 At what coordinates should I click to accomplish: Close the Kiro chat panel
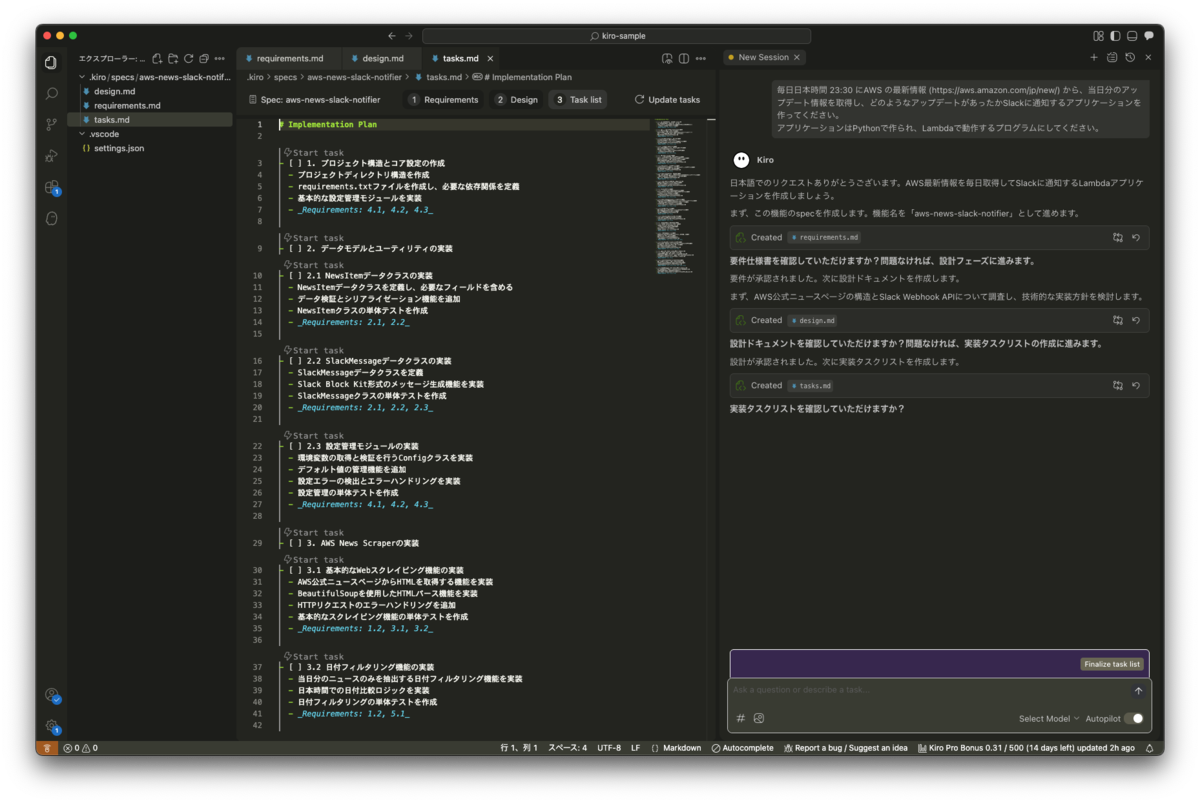click(1148, 58)
